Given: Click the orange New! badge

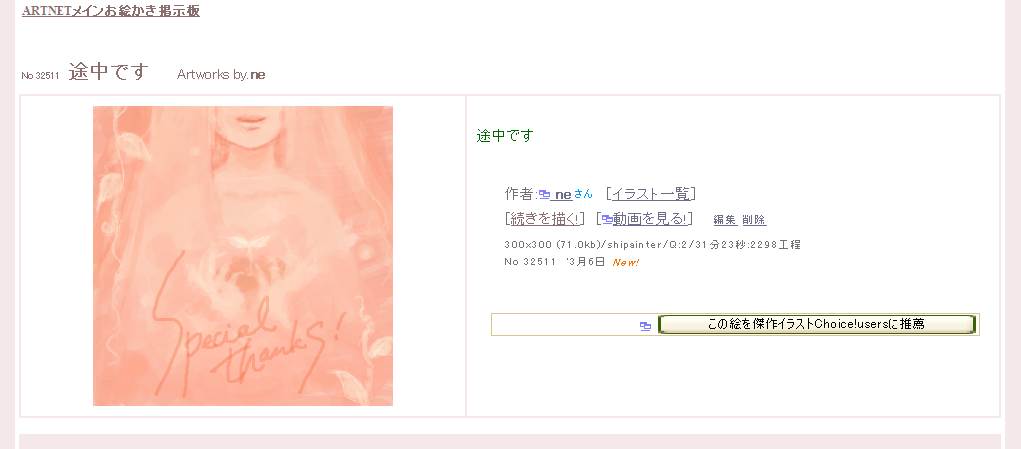Looking at the screenshot, I should point(626,262).
